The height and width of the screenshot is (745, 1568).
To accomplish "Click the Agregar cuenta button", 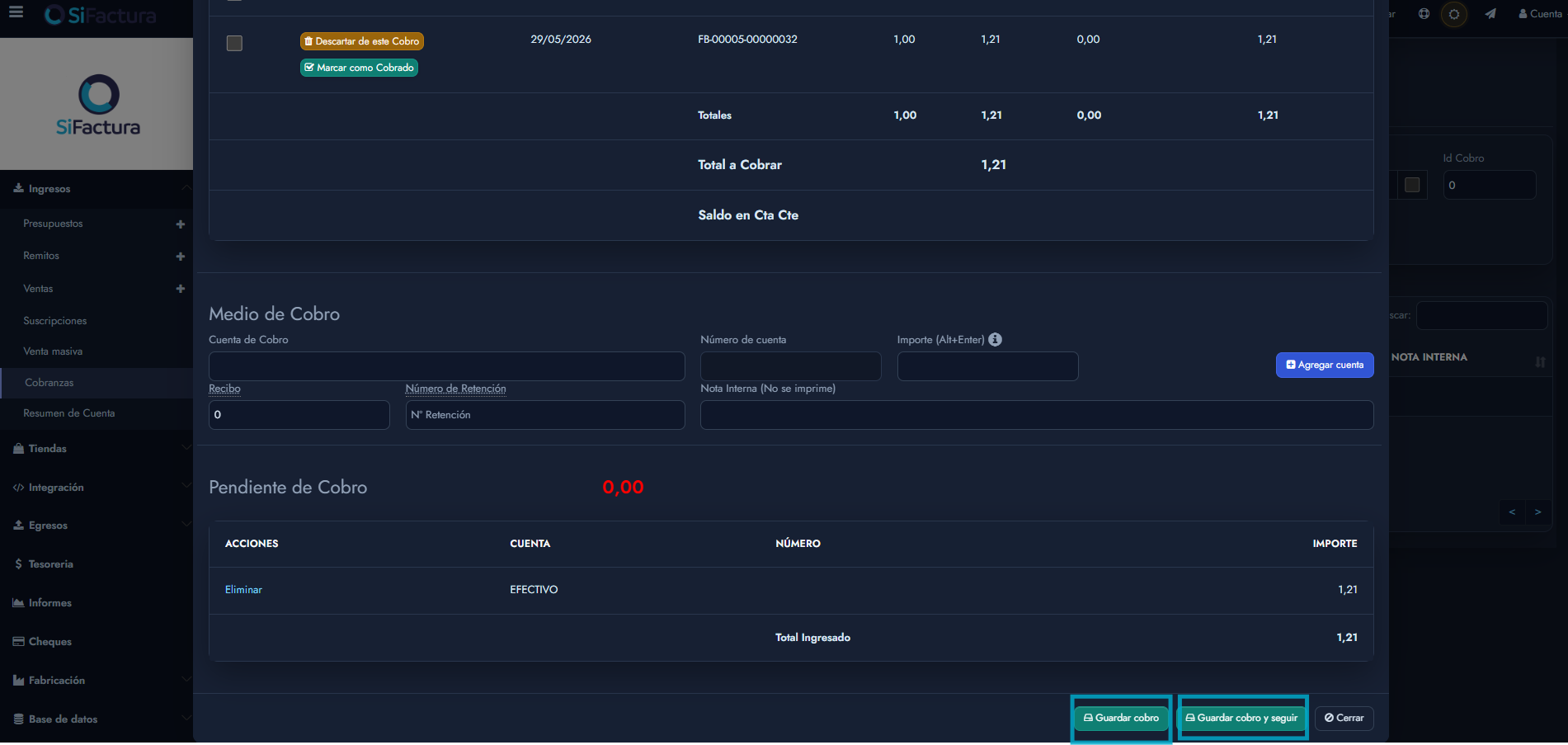I will pos(1325,365).
